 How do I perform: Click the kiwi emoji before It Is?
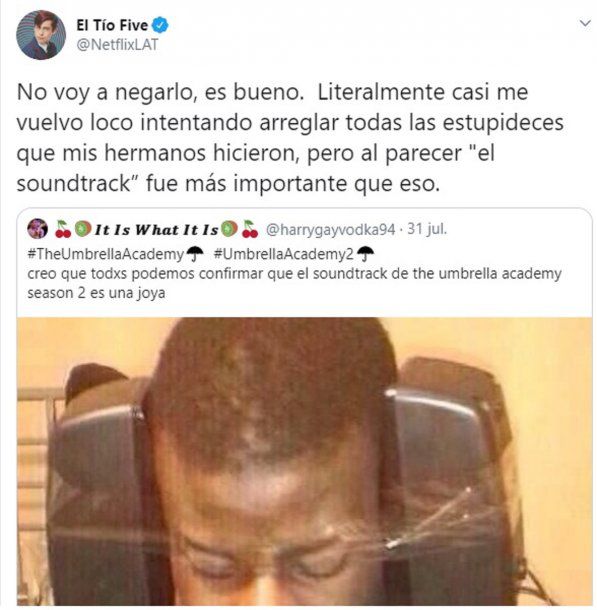tap(83, 229)
